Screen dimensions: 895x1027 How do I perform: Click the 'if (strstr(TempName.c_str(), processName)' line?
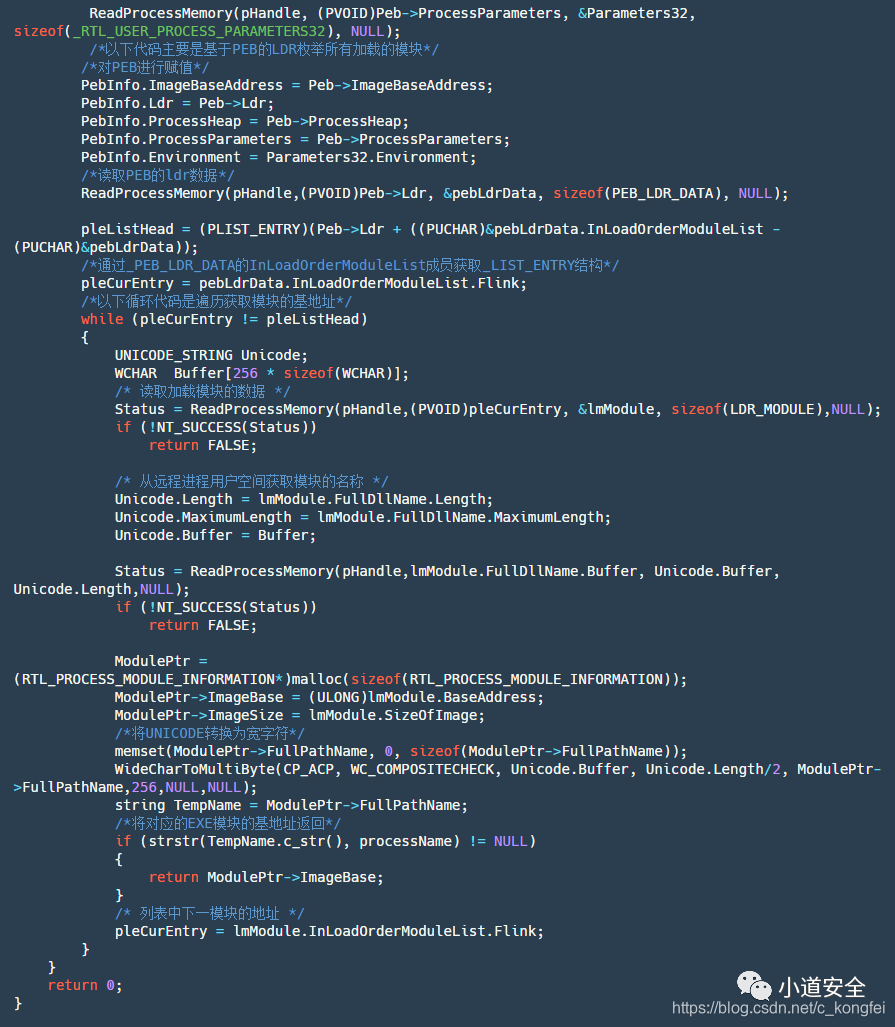[x=325, y=842]
